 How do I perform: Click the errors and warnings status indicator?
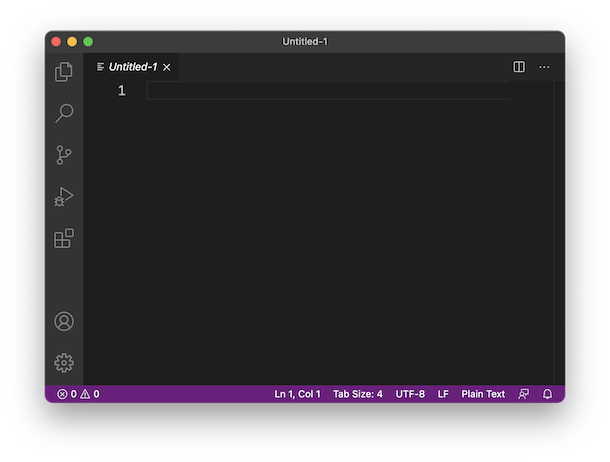pyautogui.click(x=78, y=394)
